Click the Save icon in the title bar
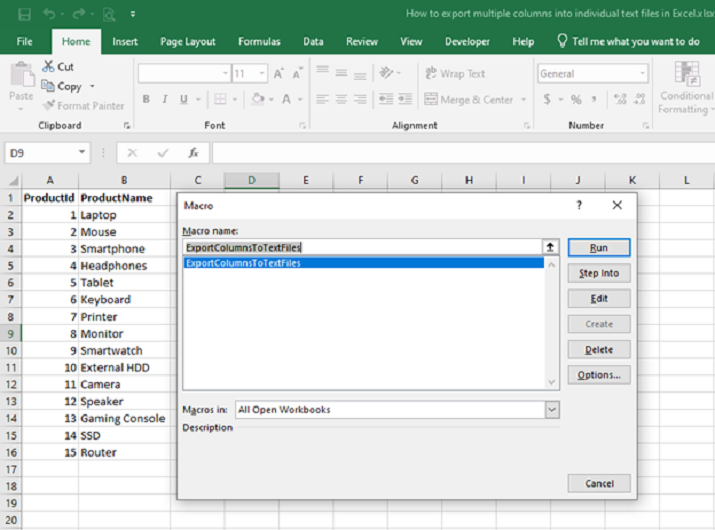Viewport: 715px width, 530px height. pyautogui.click(x=24, y=14)
